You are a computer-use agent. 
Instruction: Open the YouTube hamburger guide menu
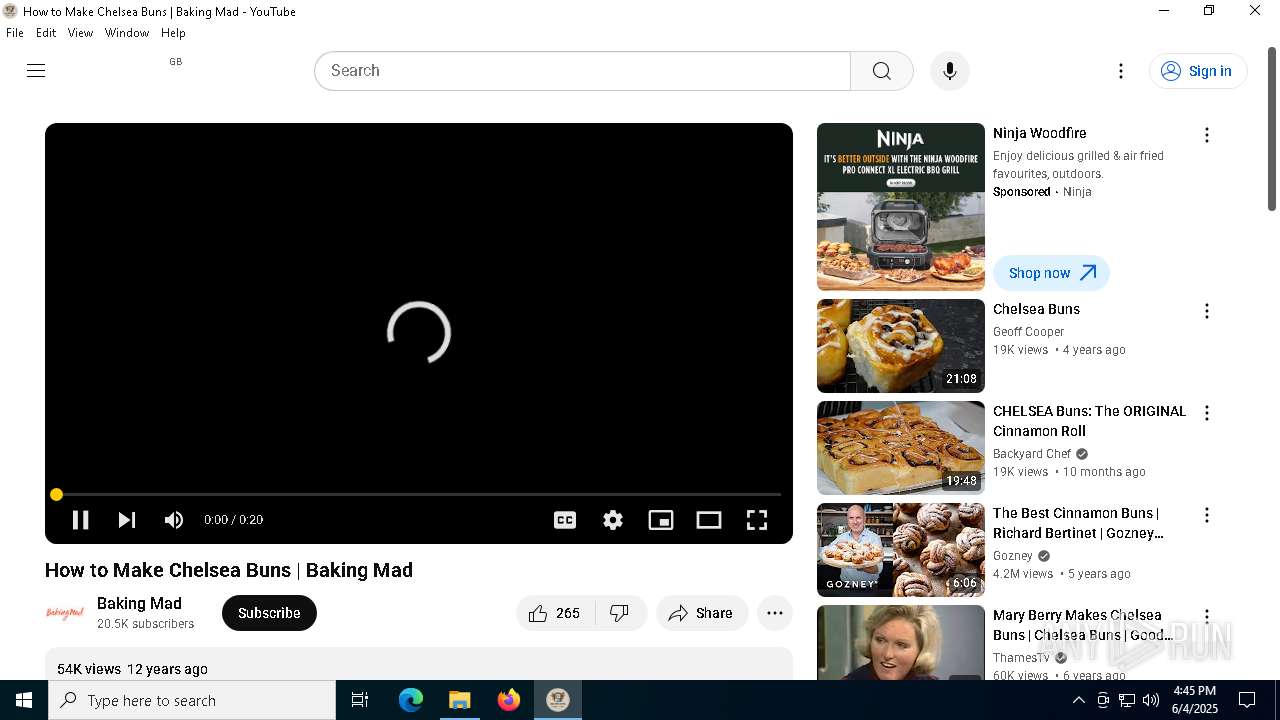click(x=36, y=70)
